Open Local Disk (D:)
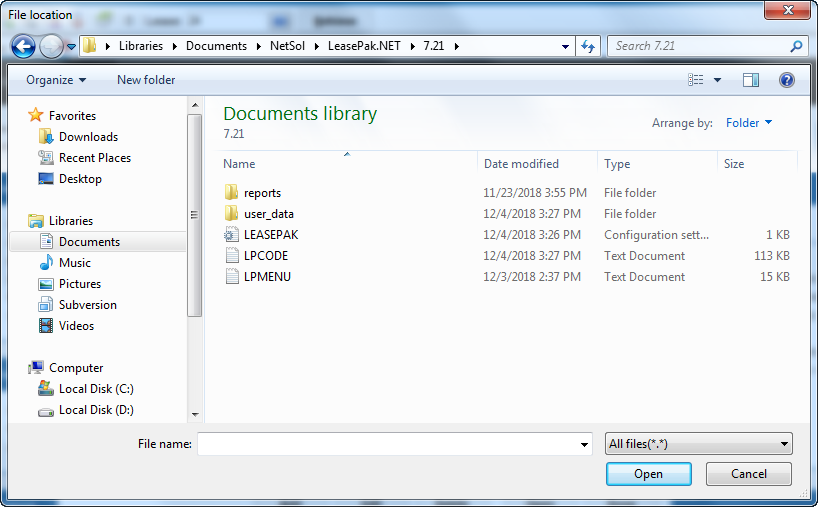This screenshot has width=818, height=507. point(96,409)
